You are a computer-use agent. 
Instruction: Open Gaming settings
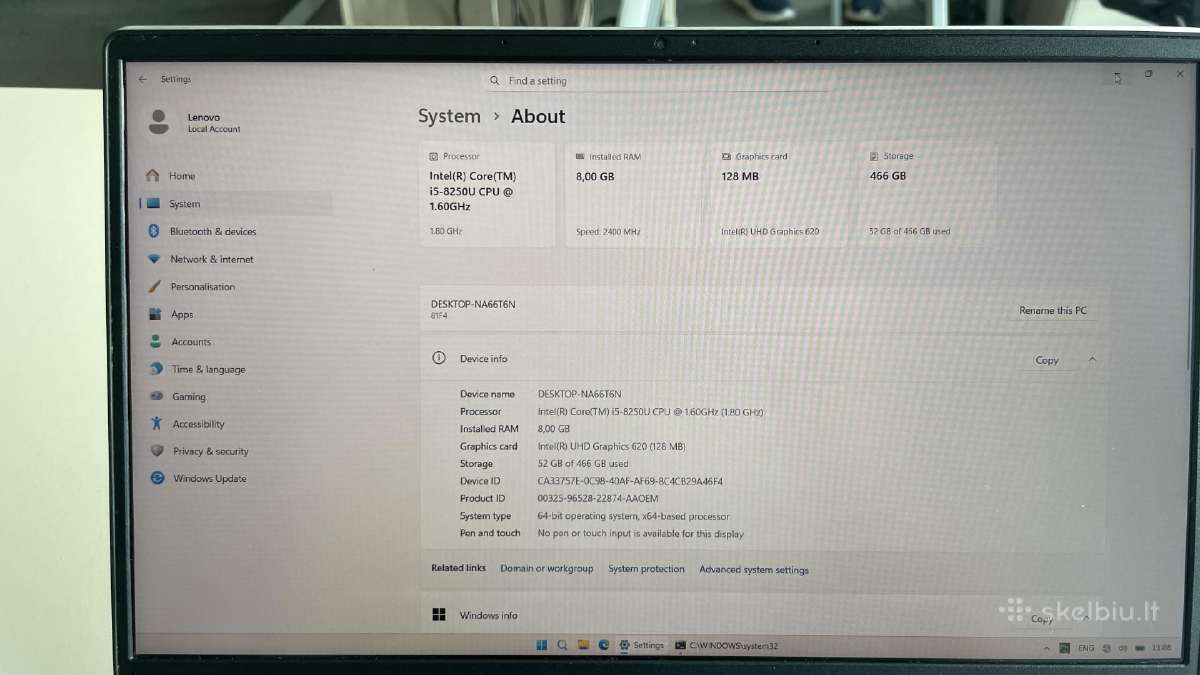pyautogui.click(x=188, y=397)
